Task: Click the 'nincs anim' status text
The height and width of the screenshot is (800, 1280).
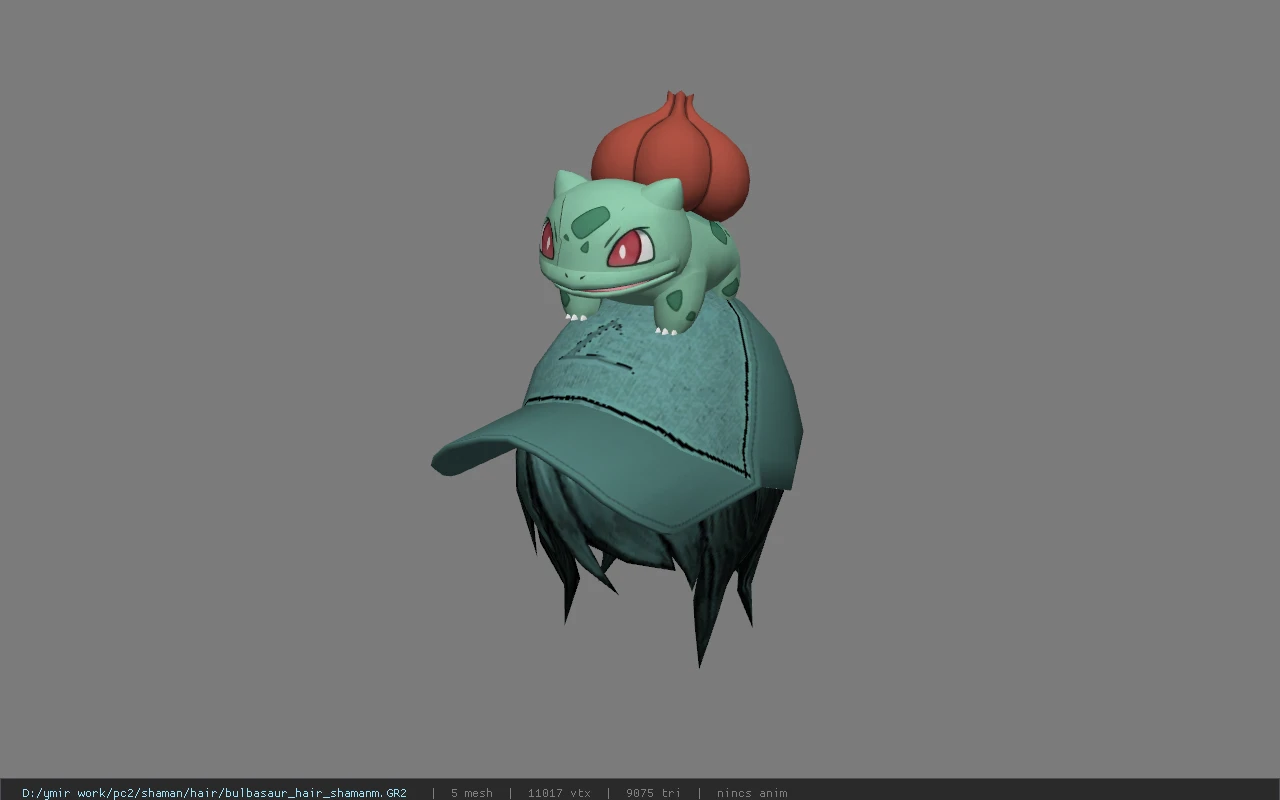Action: coord(752,793)
